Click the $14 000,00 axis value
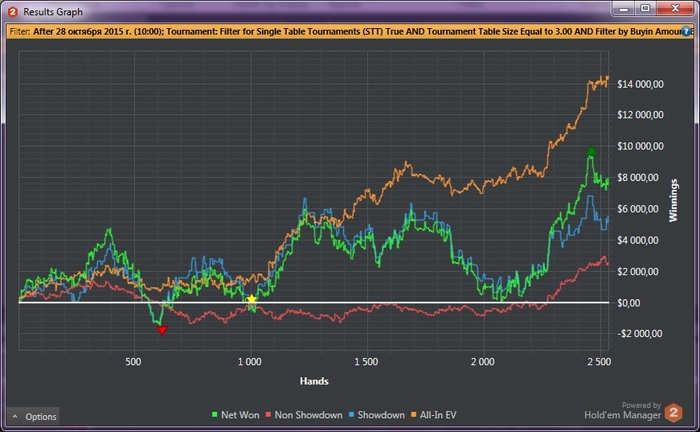Screen dimensions: 700x432 pos(640,84)
